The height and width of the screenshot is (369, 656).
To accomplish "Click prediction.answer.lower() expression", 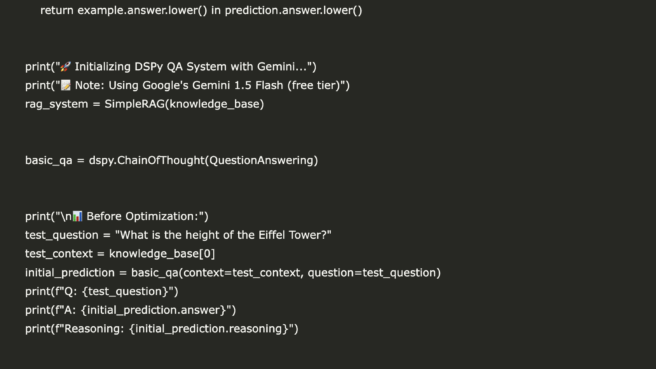I will coord(293,10).
